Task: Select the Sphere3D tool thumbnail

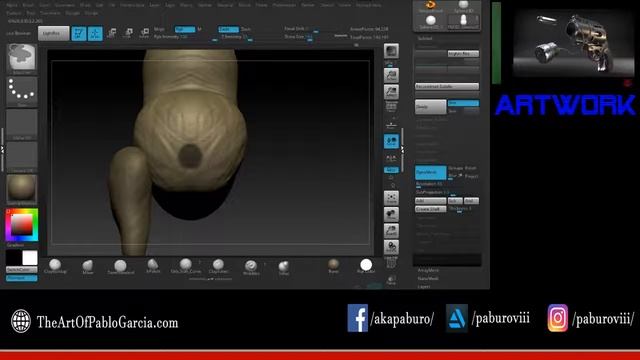Action: coord(463,6)
